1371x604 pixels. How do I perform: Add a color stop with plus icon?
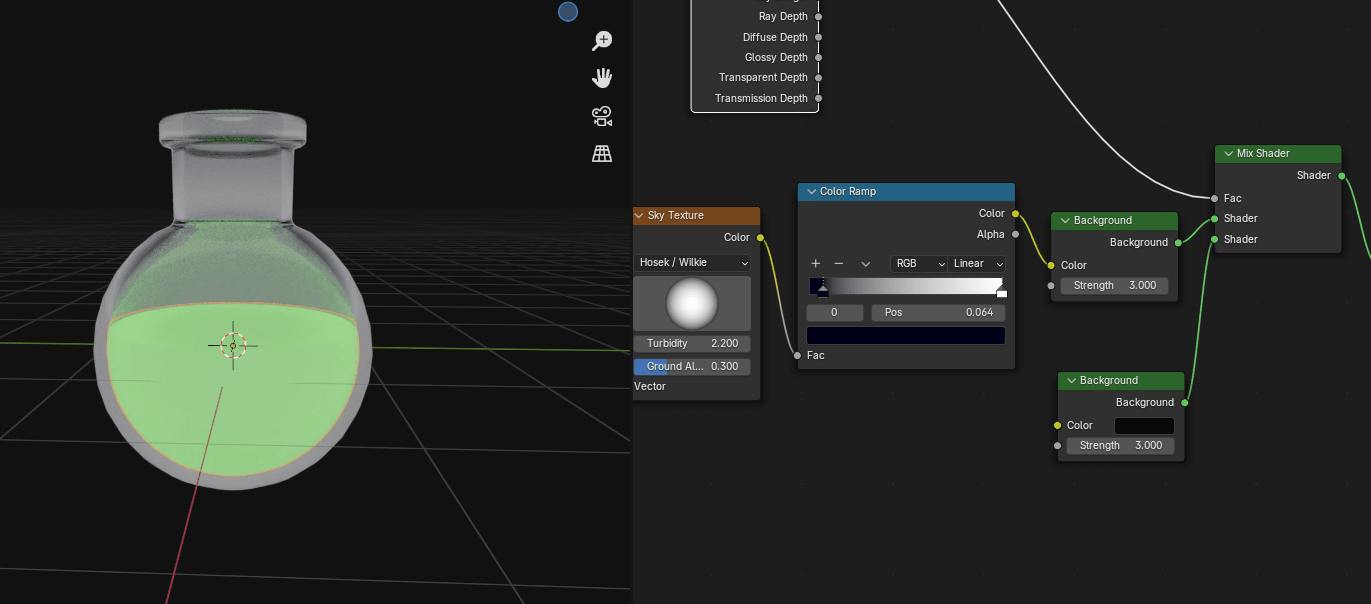point(816,264)
